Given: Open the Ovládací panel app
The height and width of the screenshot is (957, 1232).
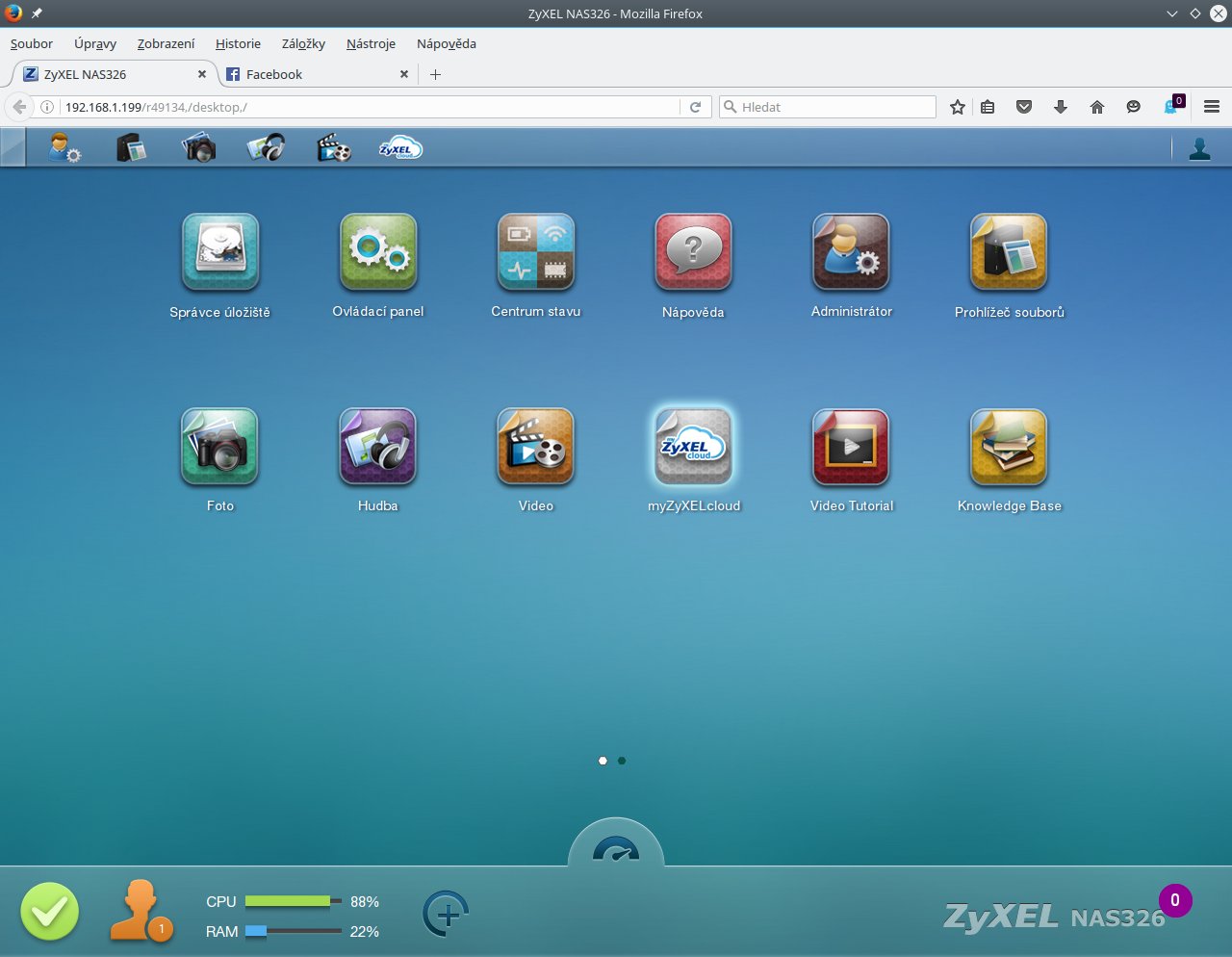Looking at the screenshot, I should (378, 252).
